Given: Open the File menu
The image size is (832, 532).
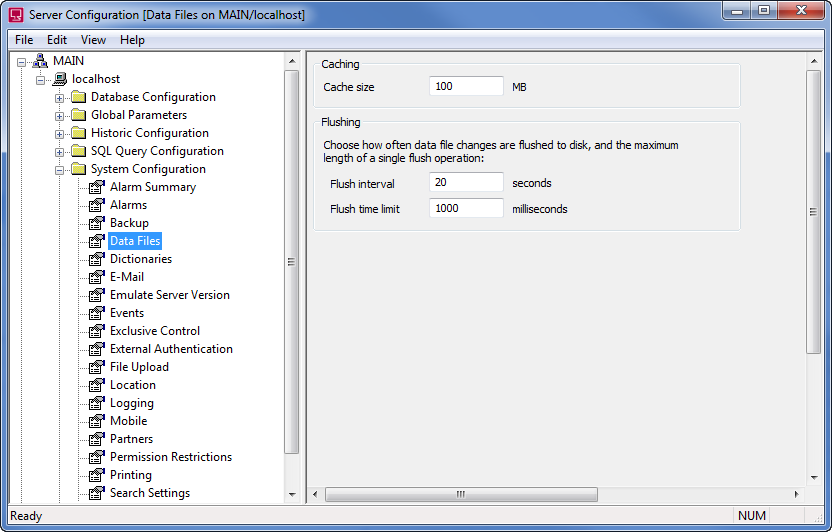Looking at the screenshot, I should (x=24, y=40).
